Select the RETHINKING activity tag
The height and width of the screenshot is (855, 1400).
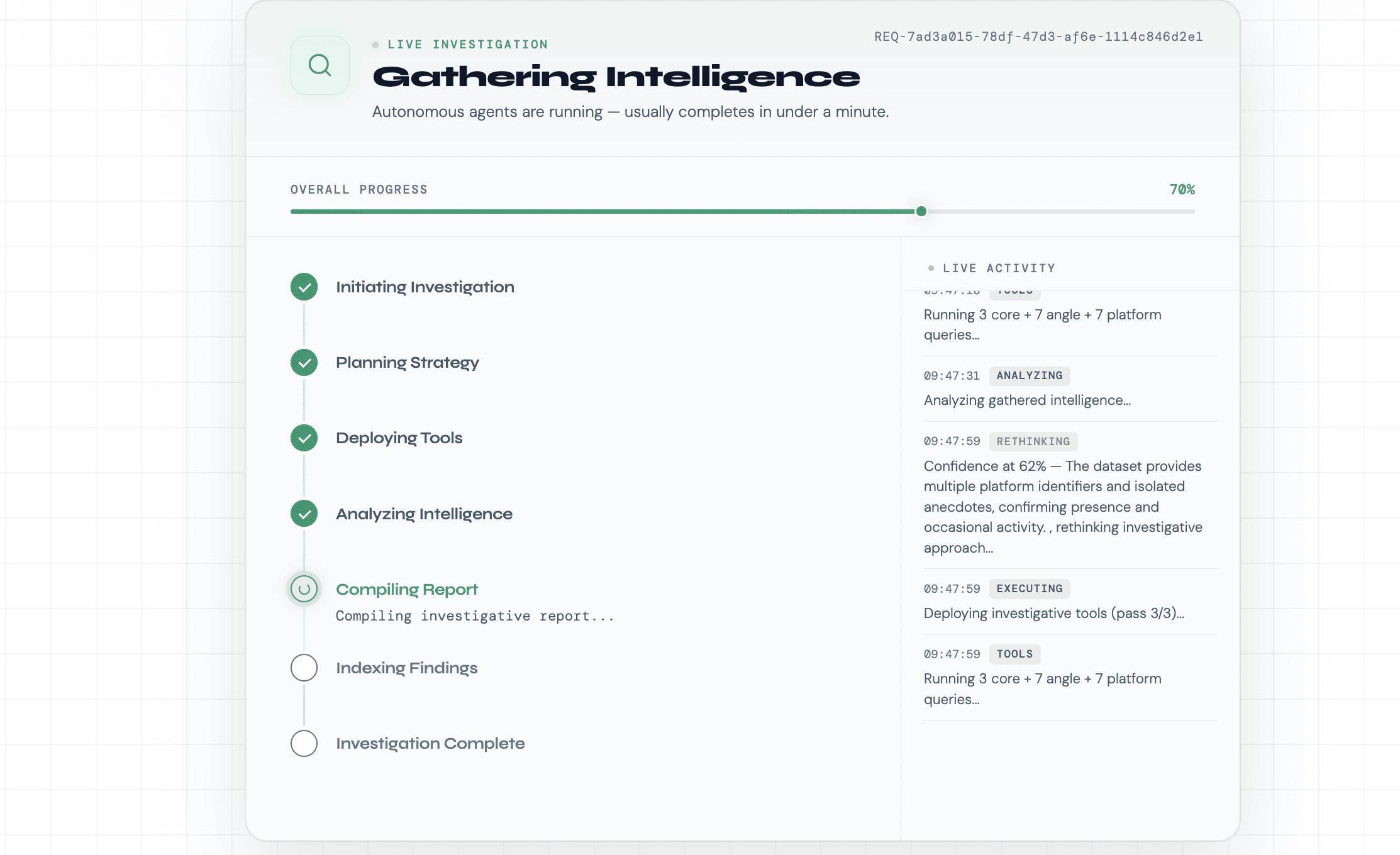tap(1033, 441)
